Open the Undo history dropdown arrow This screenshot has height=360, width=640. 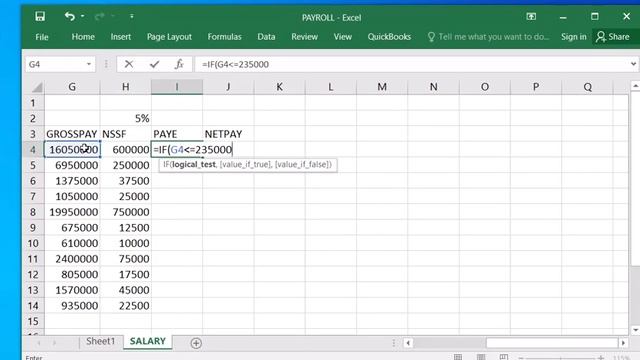click(x=82, y=16)
